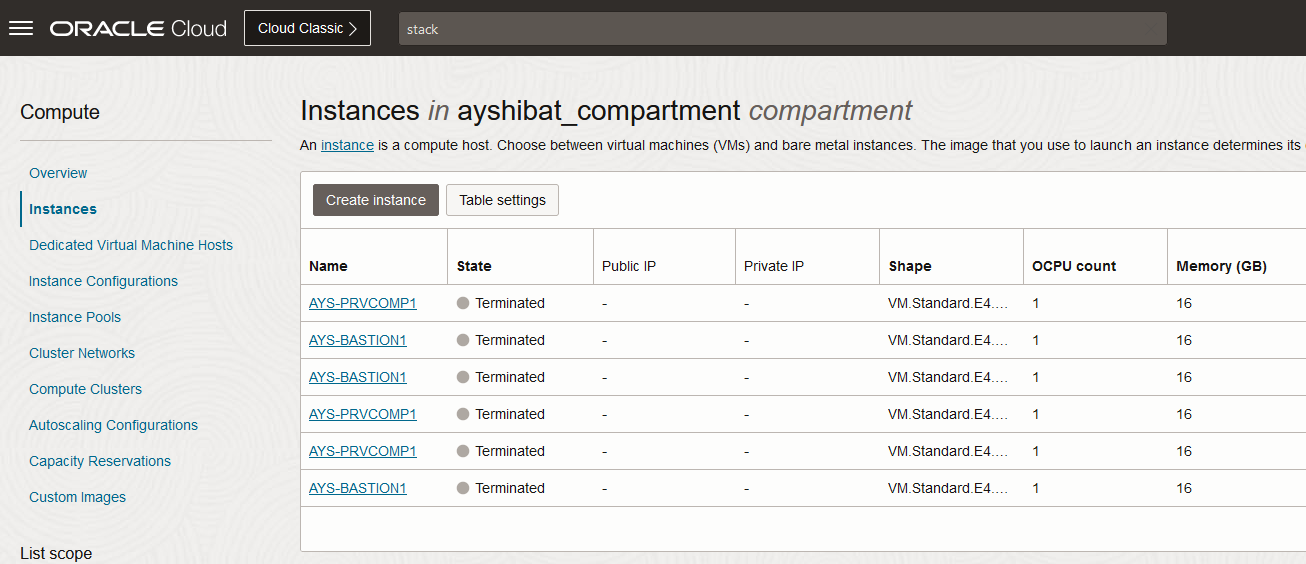Open the Cloud Classic switcher

(x=307, y=28)
